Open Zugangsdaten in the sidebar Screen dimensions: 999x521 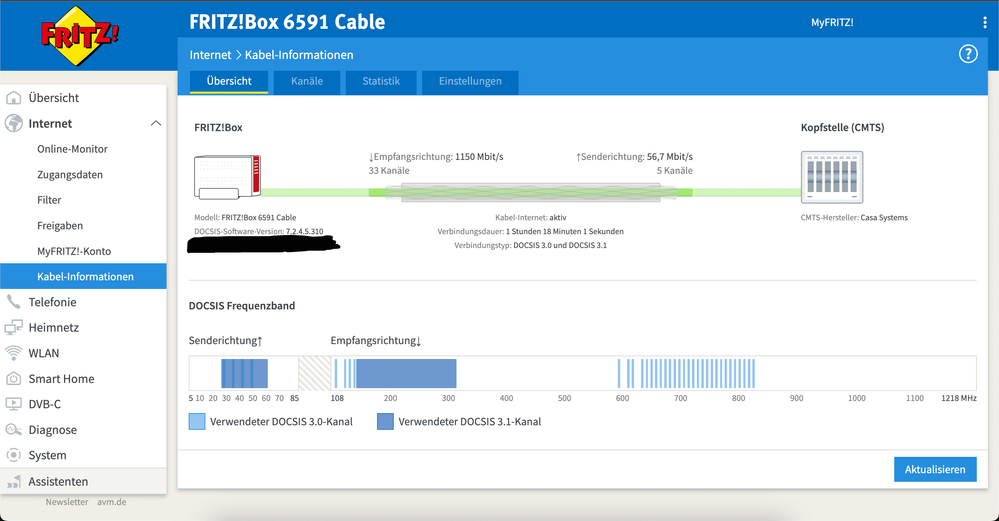tap(69, 175)
